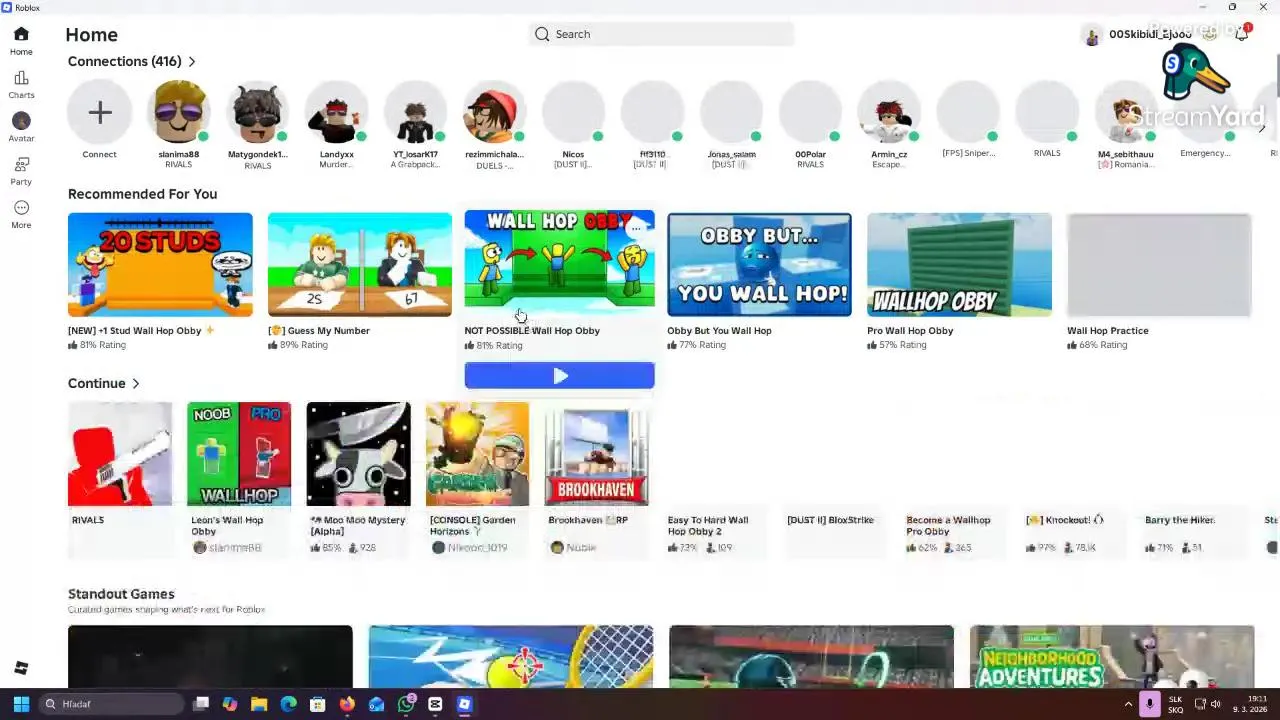Viewport: 1280px width, 720px height.
Task: Open Landyxx's connection avatar
Action: pyautogui.click(x=337, y=113)
